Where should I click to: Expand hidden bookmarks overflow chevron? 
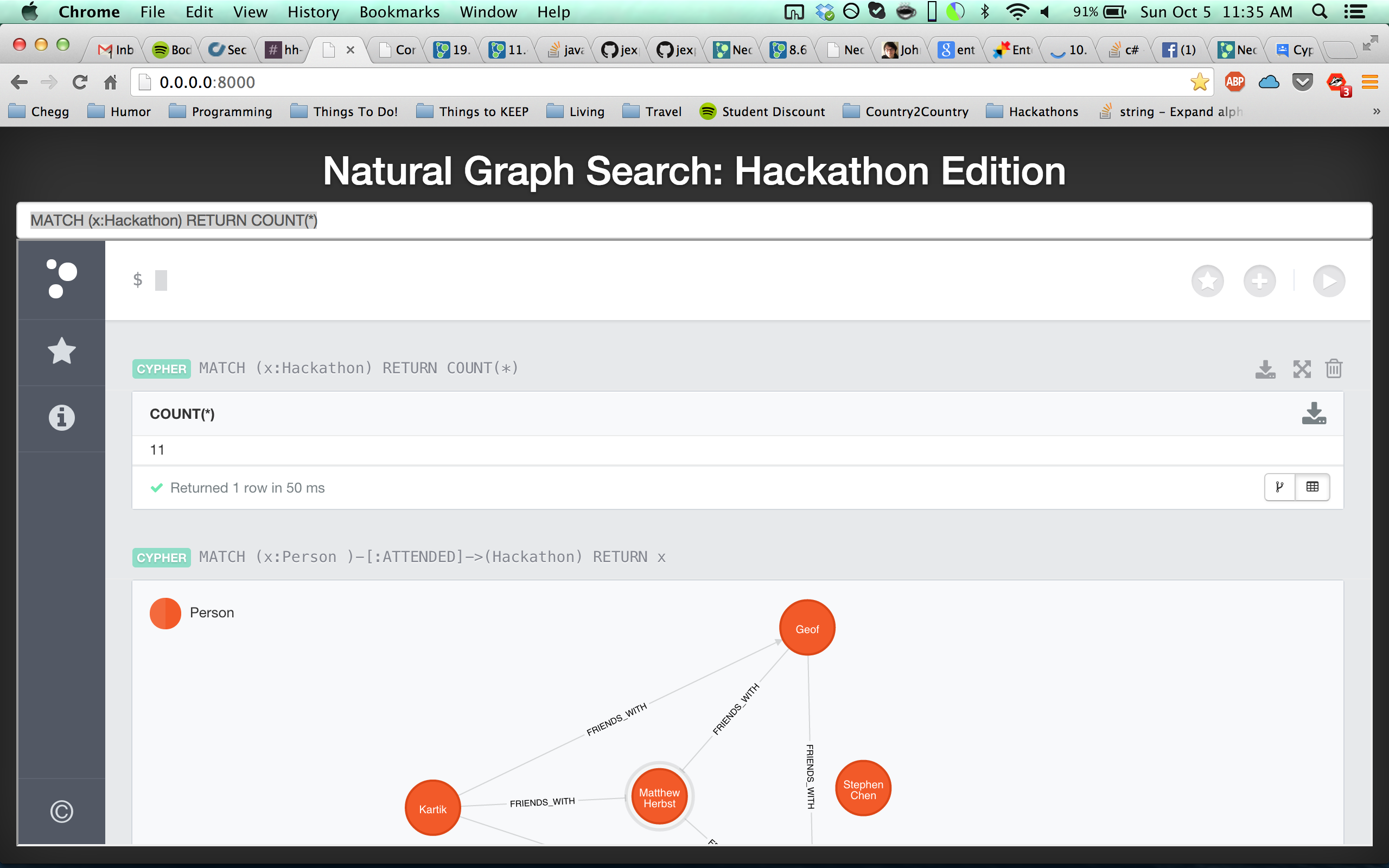pos(1376,111)
